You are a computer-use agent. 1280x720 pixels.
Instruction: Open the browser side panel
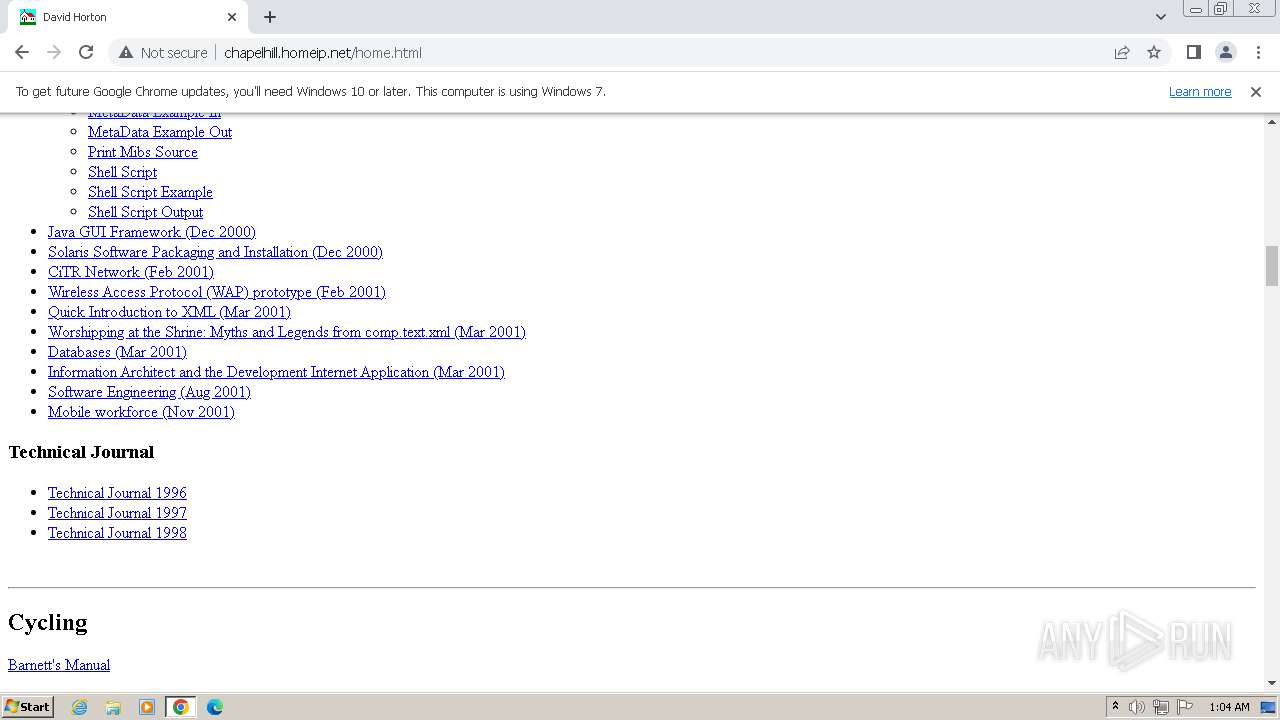click(x=1193, y=52)
